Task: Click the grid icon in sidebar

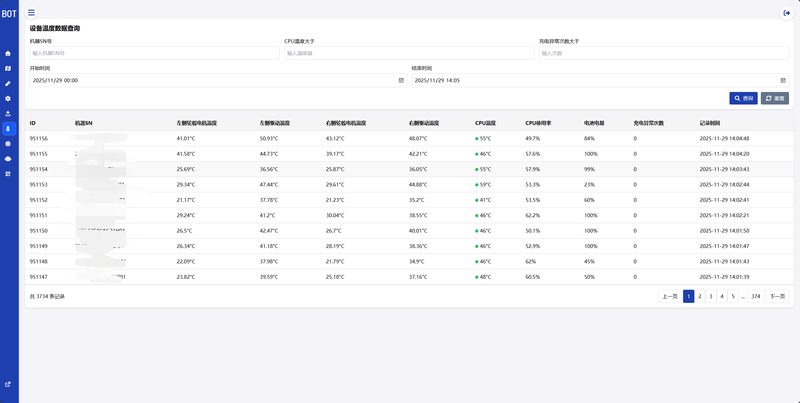Action: [x=8, y=173]
